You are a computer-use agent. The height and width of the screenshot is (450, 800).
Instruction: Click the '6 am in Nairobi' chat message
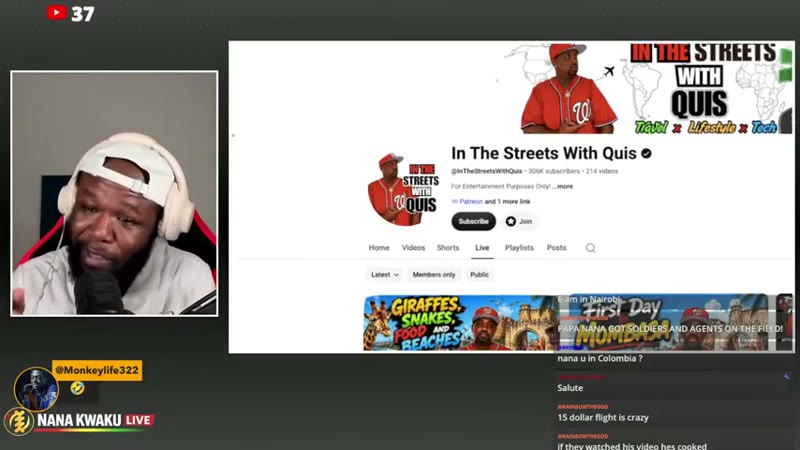tap(588, 299)
